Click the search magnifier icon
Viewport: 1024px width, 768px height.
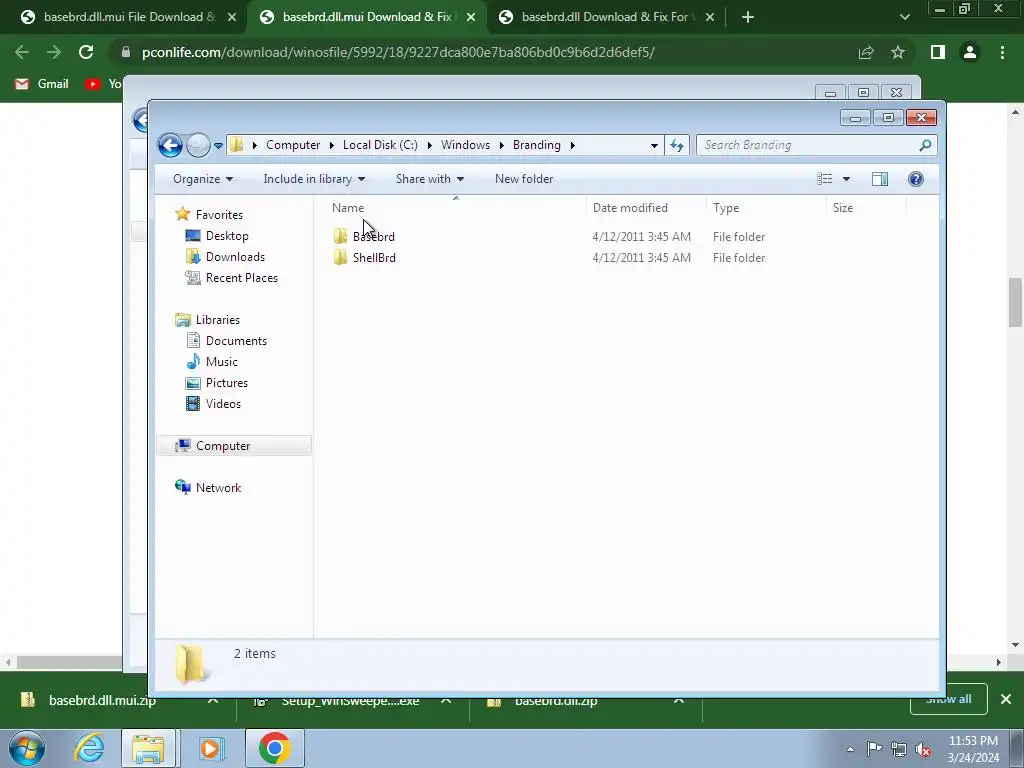(925, 145)
